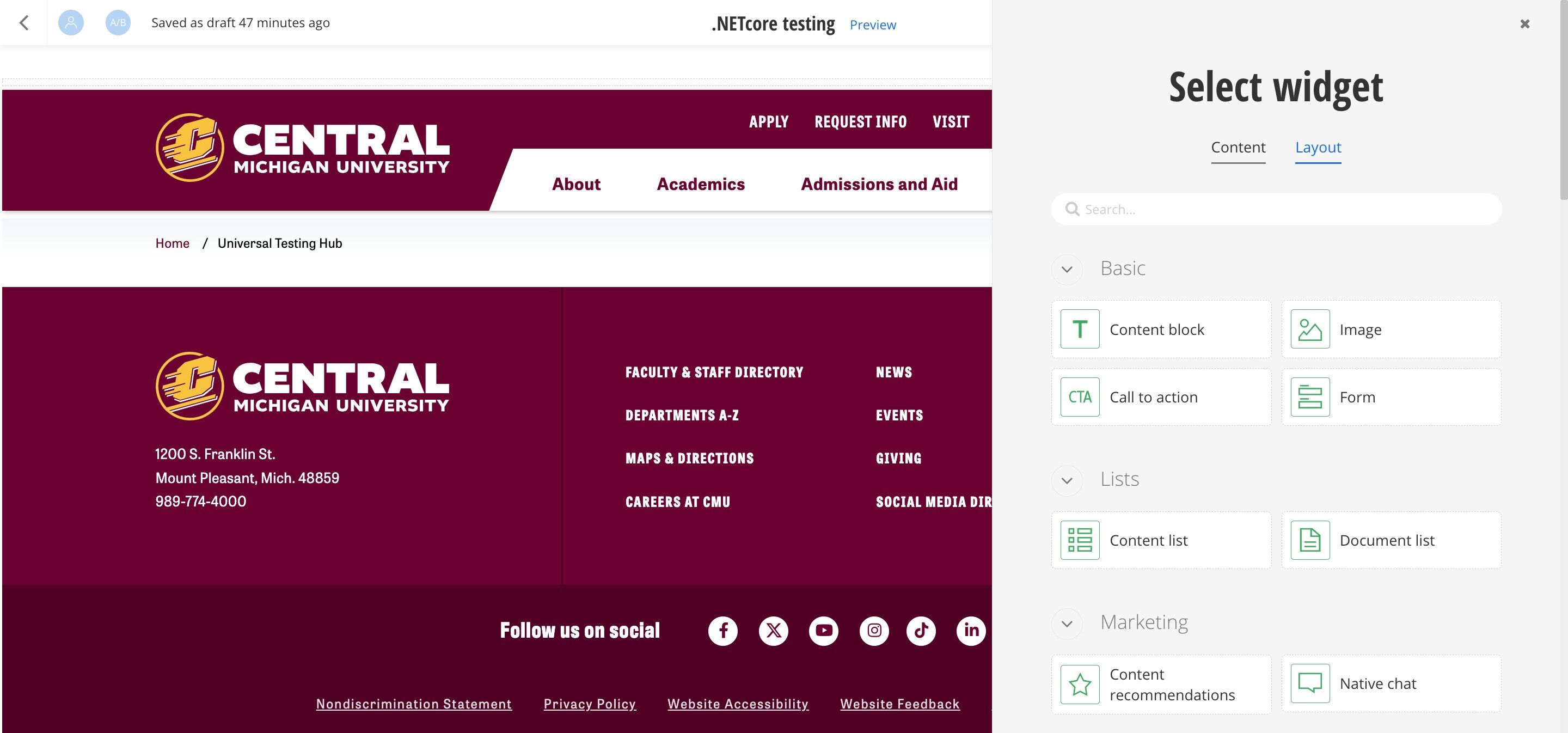Screen dimensions: 1568x733
Task: Add the Document list widget
Action: (1391, 540)
